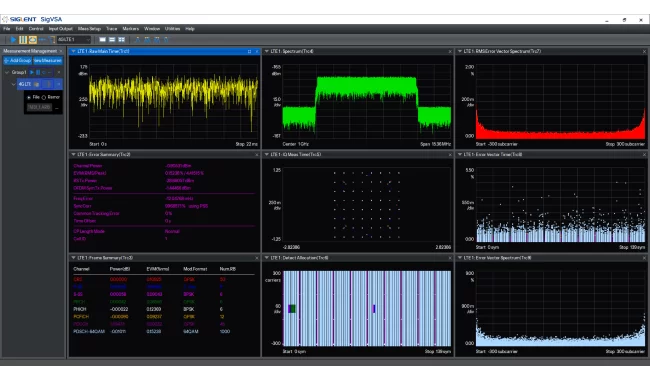This screenshot has height=380, width=650.
Task: Click the toolbar arrow icon left of the 4GLTE1 box
Action: [42, 40]
